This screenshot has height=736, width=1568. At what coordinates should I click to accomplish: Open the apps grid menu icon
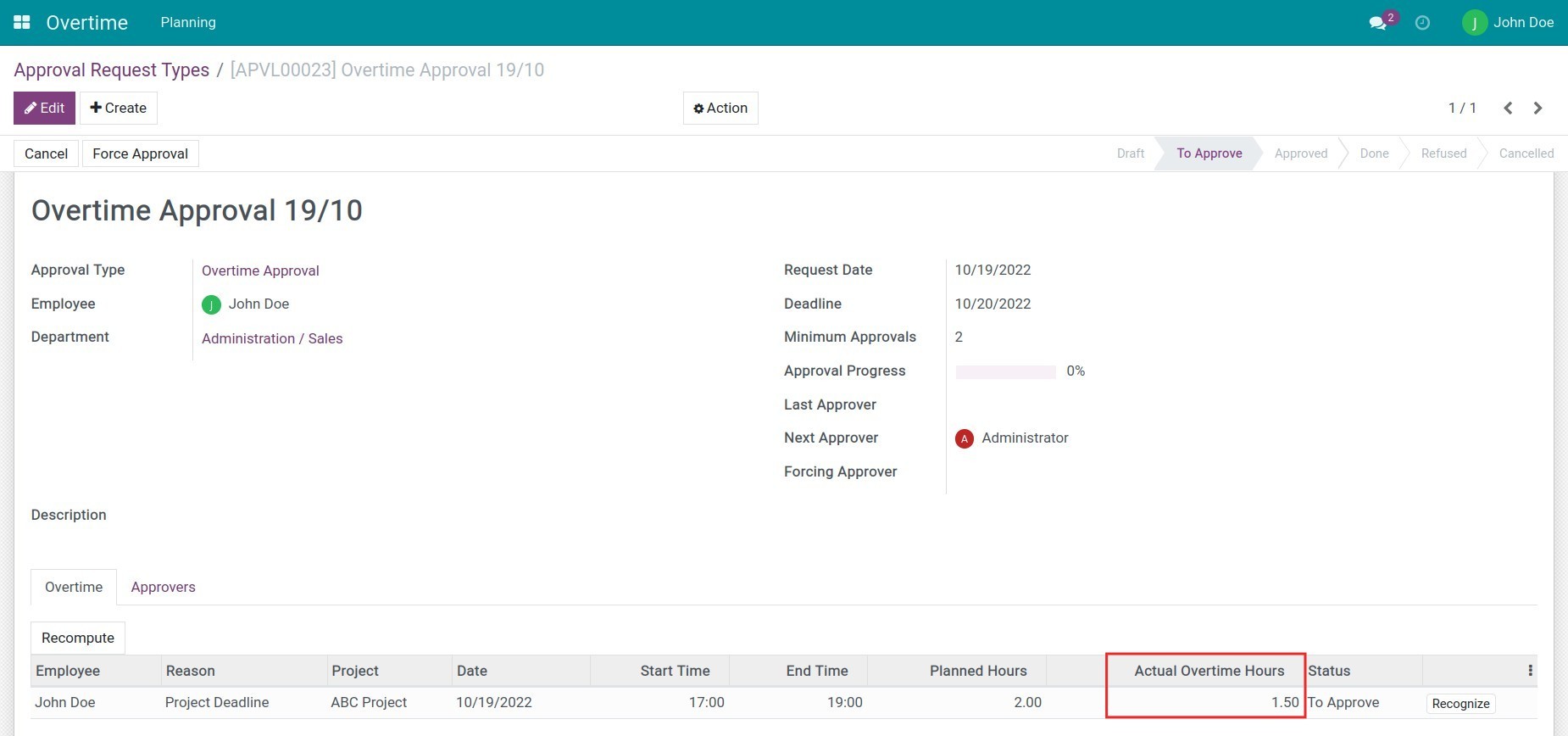pos(22,22)
